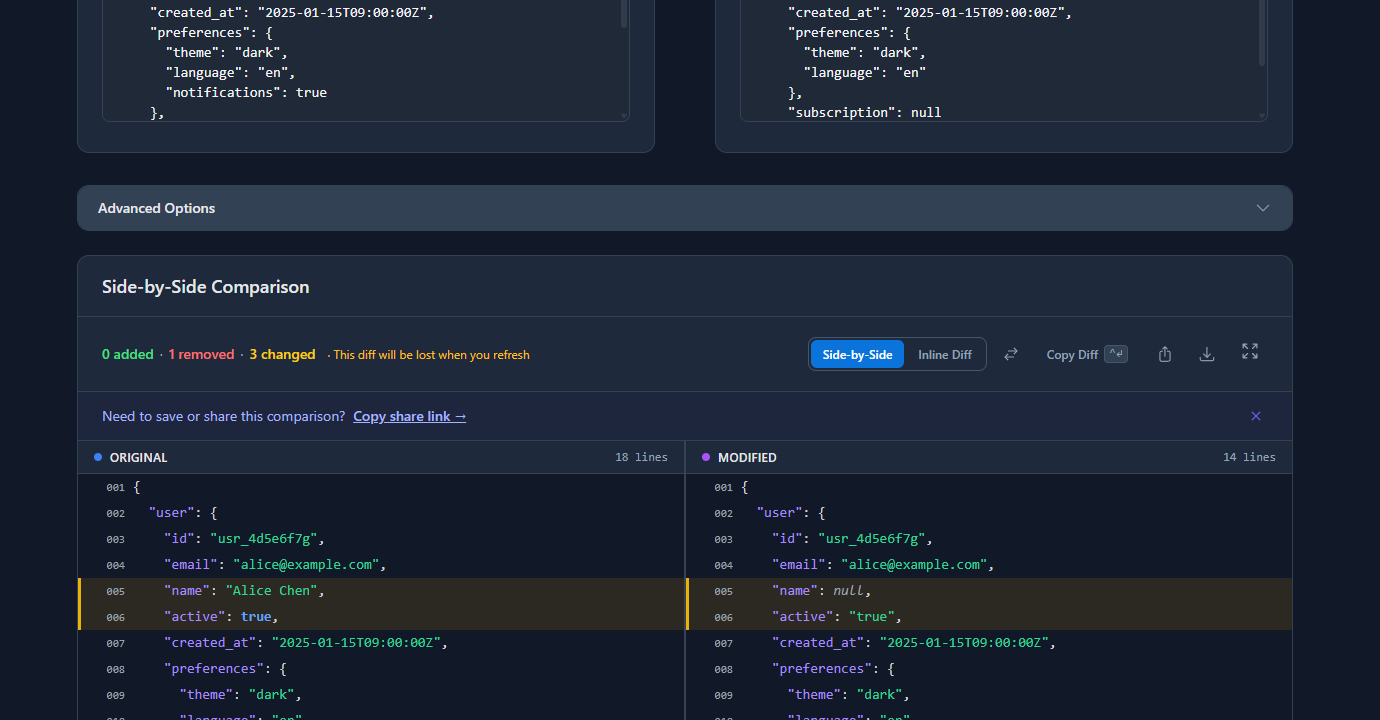Click the blue dot beside ORIGINAL
The height and width of the screenshot is (720, 1380).
tap(97, 456)
